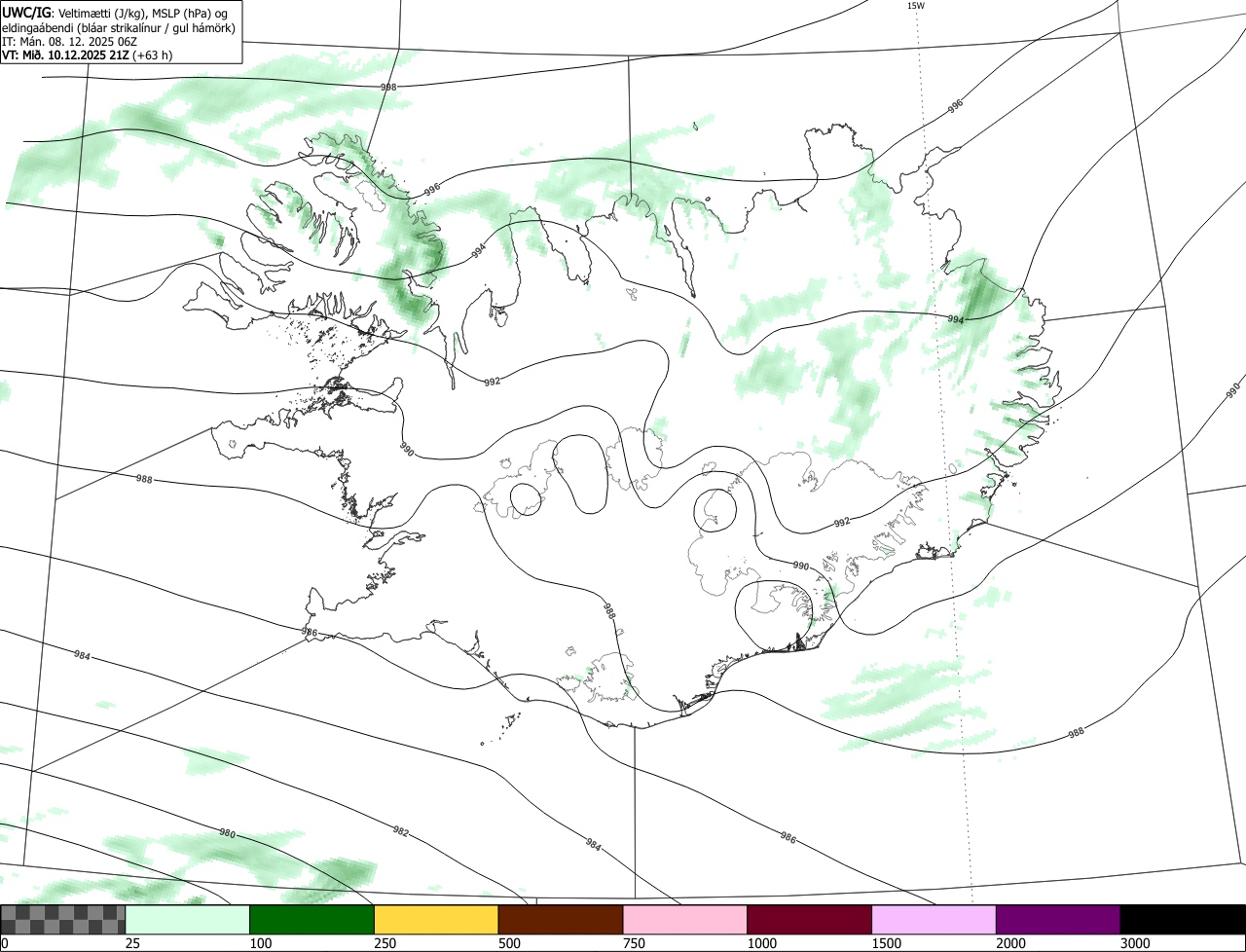1246x952 pixels.
Task: Select the "2000" legend scale value
Action: point(1010,943)
